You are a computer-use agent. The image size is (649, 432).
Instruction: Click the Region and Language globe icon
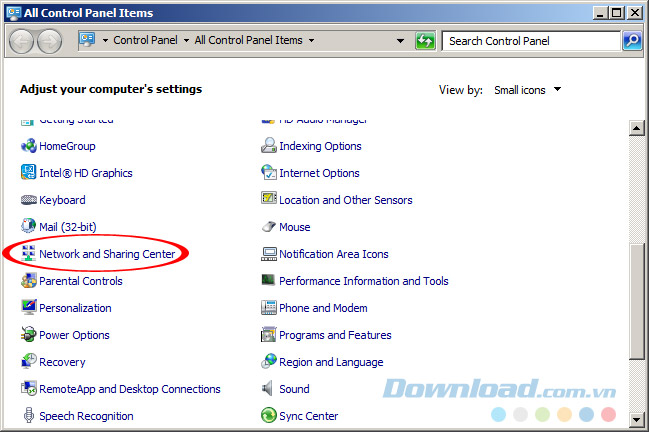[269, 361]
